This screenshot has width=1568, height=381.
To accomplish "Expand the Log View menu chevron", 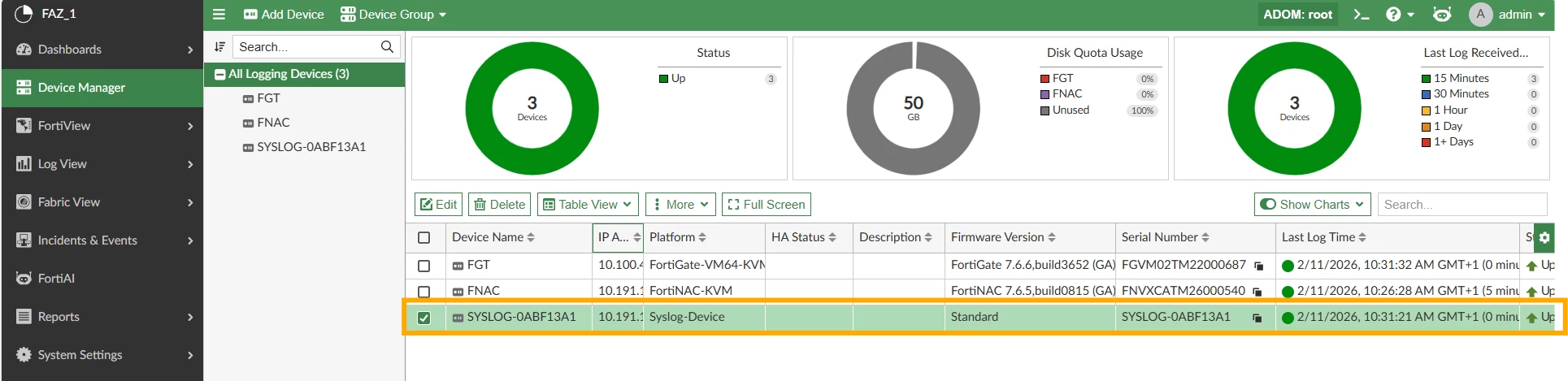I will 190,165.
